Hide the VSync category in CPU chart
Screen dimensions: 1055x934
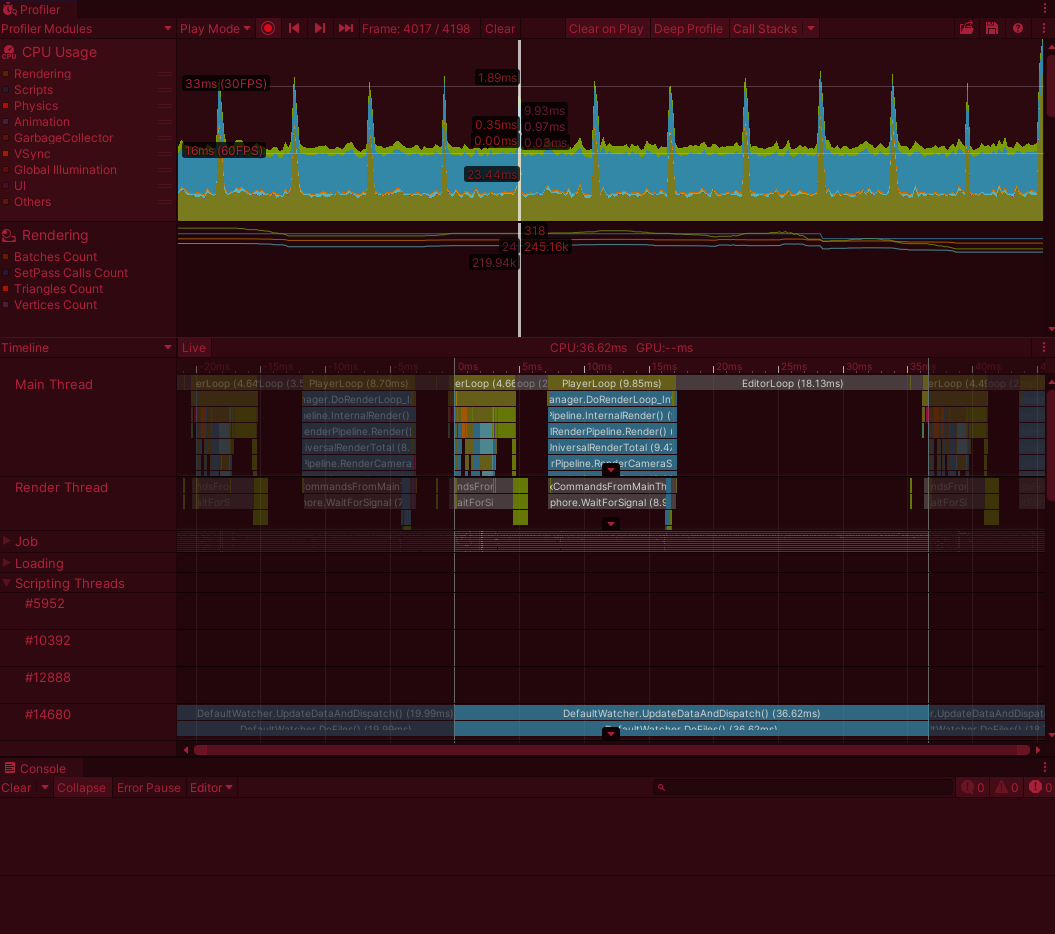coord(30,153)
